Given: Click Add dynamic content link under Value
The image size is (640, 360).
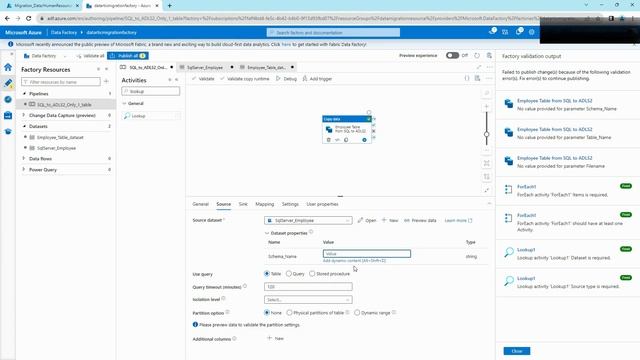Looking at the screenshot, I should (x=354, y=260).
